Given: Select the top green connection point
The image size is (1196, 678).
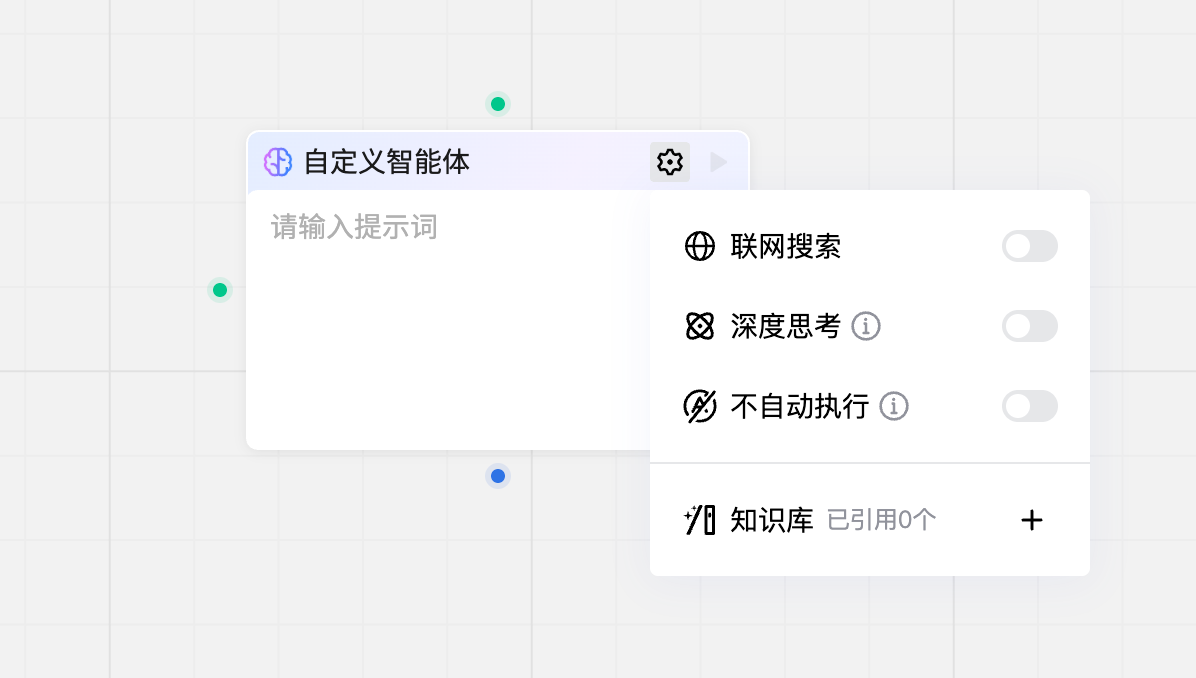Looking at the screenshot, I should pyautogui.click(x=498, y=104).
